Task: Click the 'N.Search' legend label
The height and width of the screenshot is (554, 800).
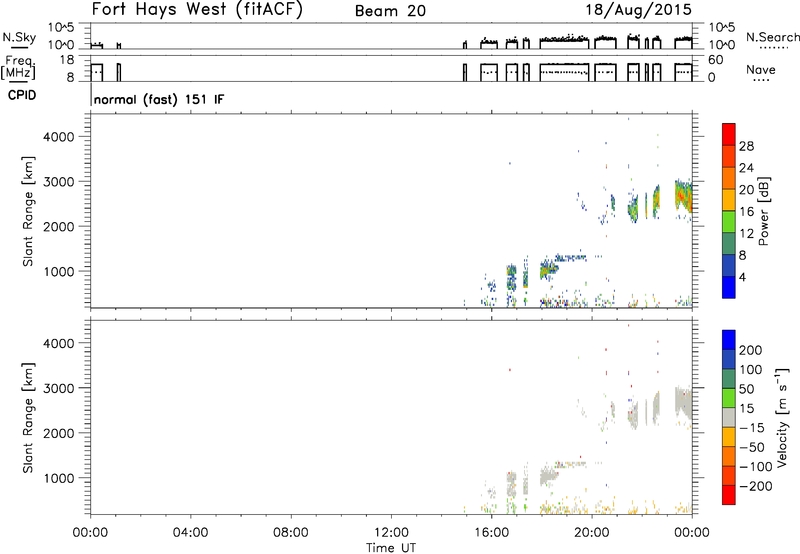Action: 772,37
